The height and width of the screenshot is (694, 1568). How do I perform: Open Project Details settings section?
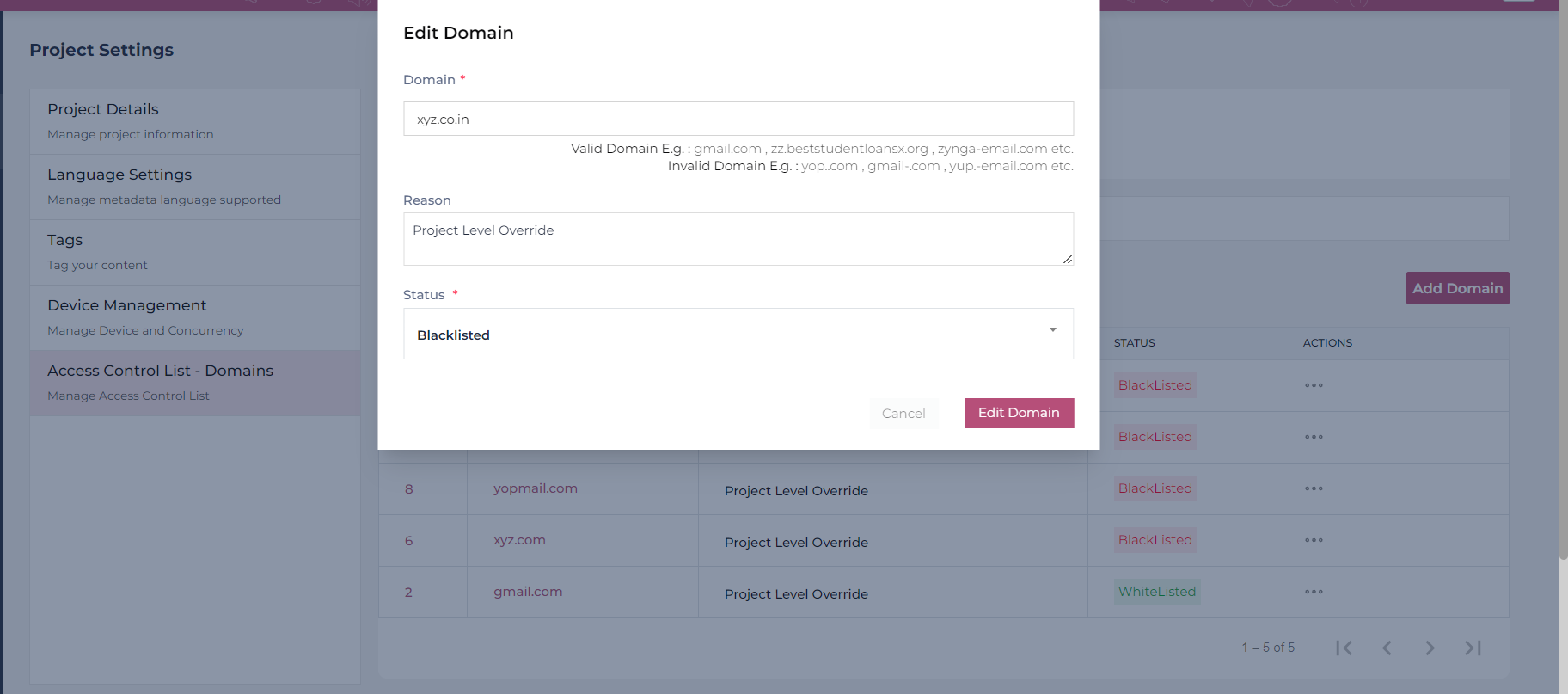pyautogui.click(x=195, y=121)
